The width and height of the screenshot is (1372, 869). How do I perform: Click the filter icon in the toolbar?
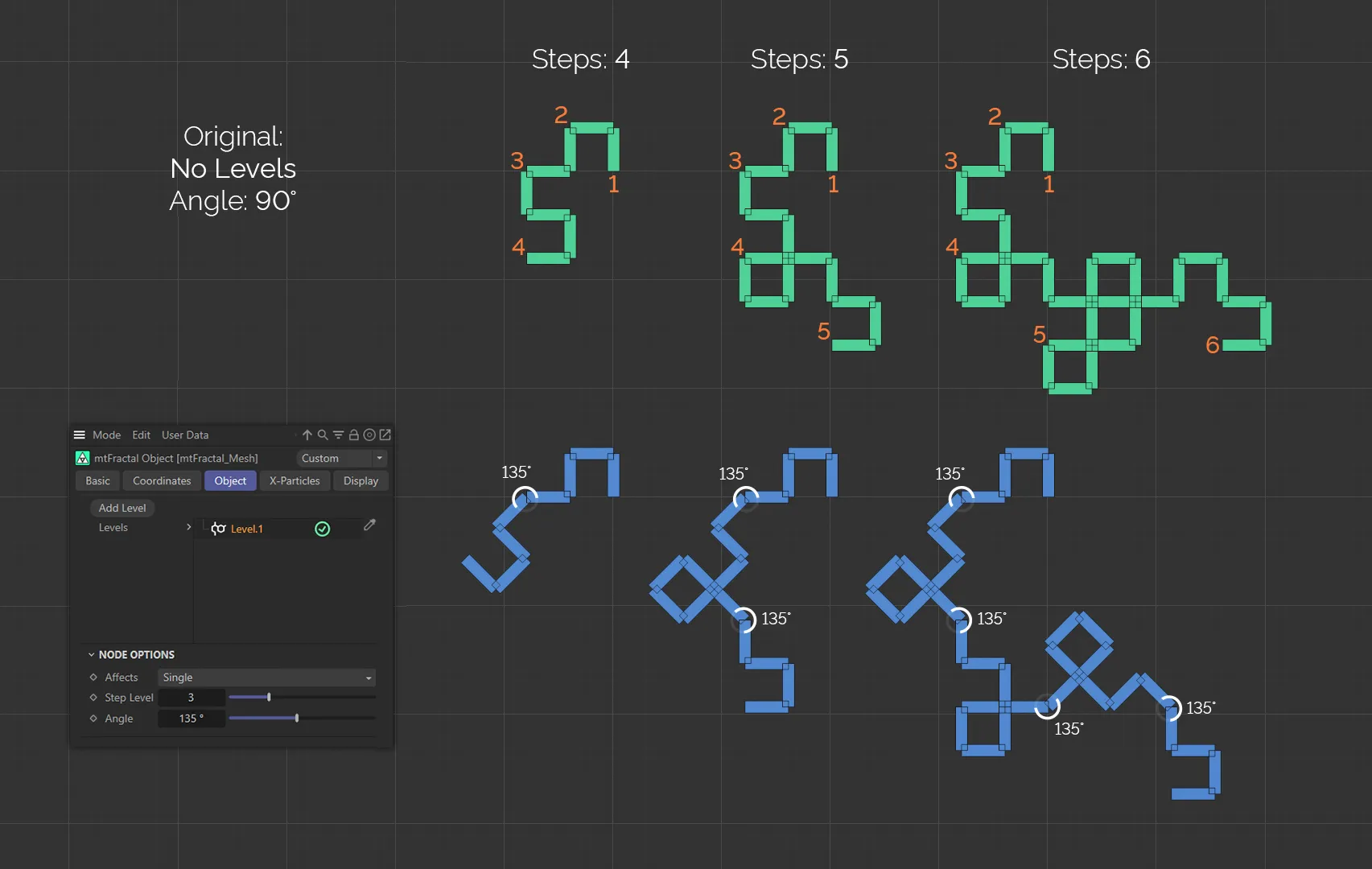pos(338,434)
